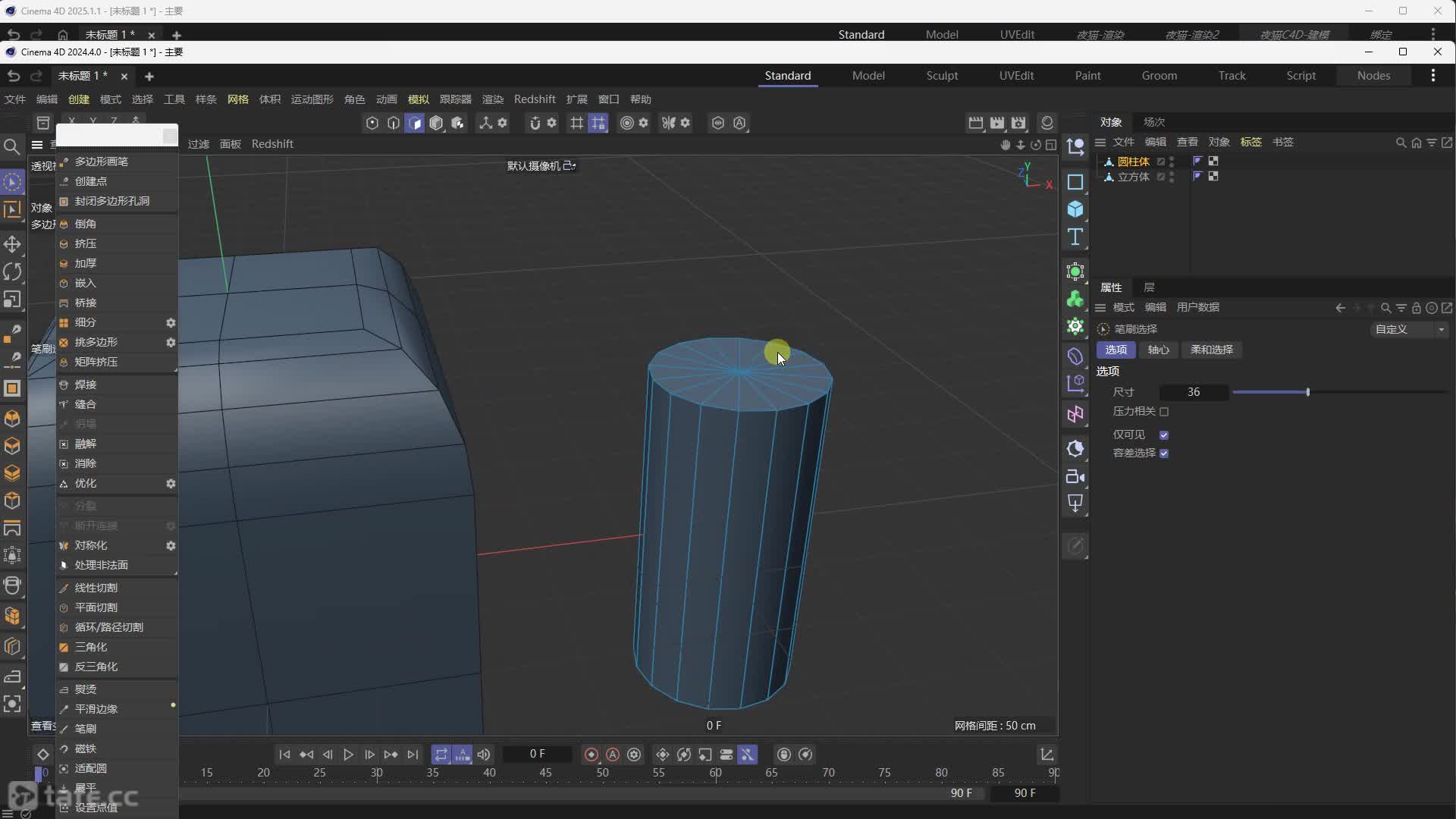Viewport: 1456px width, 819px height.
Task: Uncheck the 仅可见 checkbox
Action: [x=1164, y=435]
